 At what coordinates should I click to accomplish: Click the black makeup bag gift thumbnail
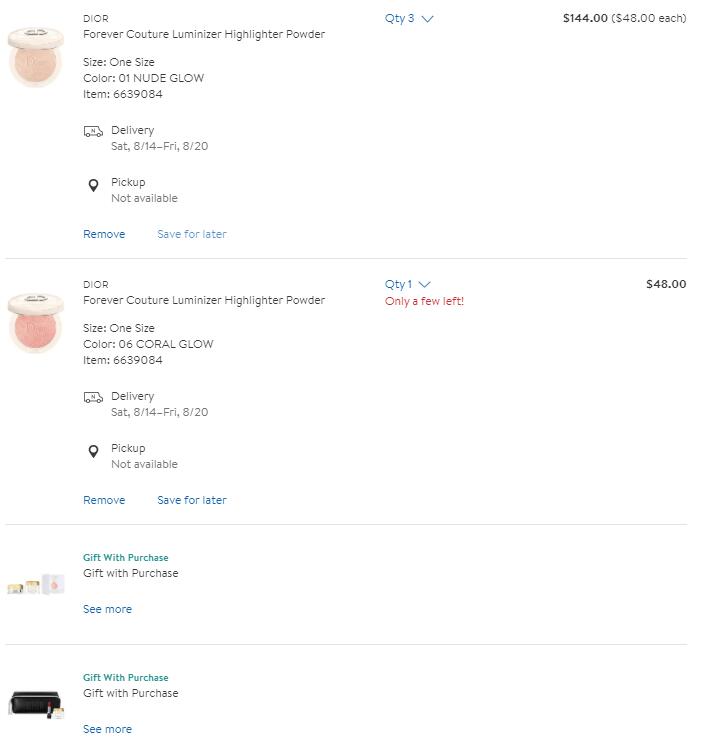click(36, 704)
